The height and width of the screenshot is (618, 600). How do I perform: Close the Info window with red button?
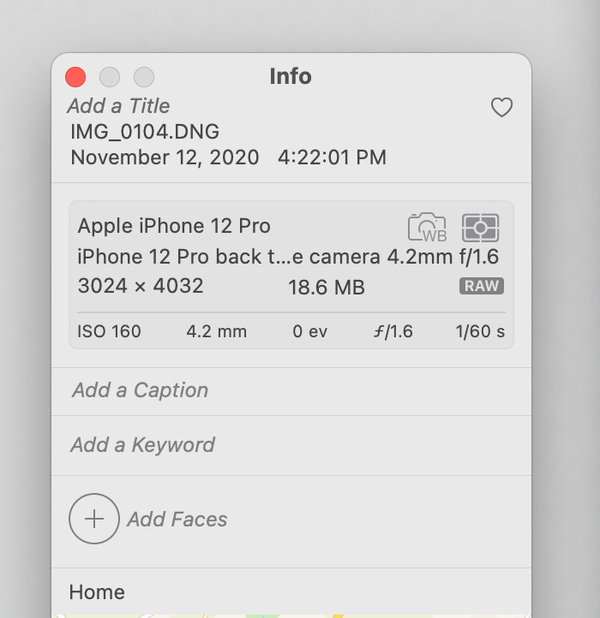(75, 77)
